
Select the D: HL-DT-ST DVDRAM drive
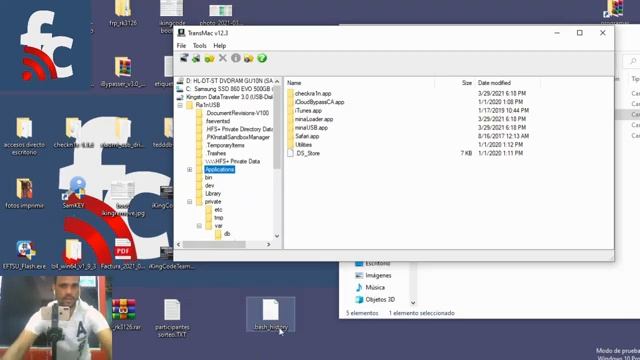pos(229,81)
